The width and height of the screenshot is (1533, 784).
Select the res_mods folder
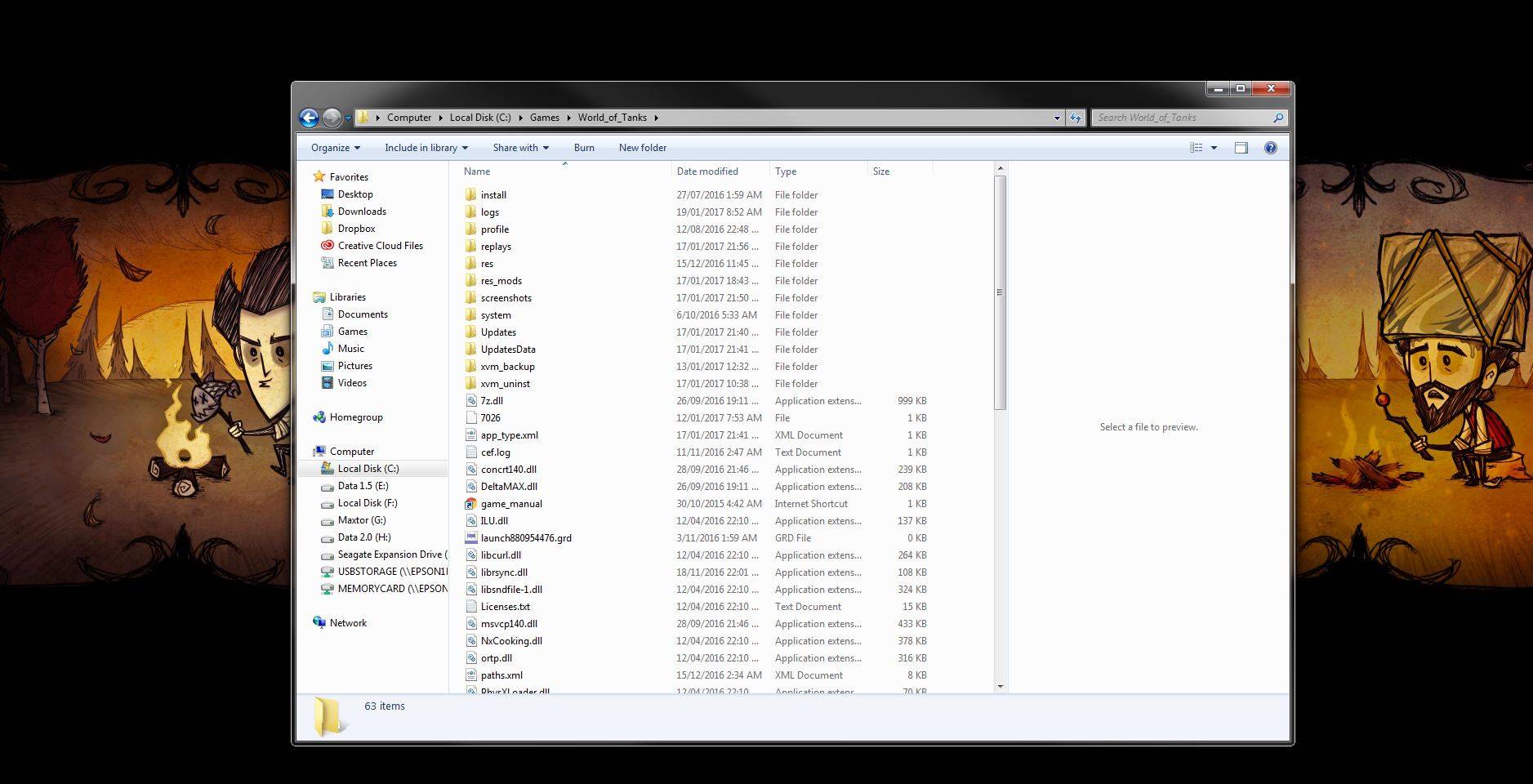tap(501, 281)
